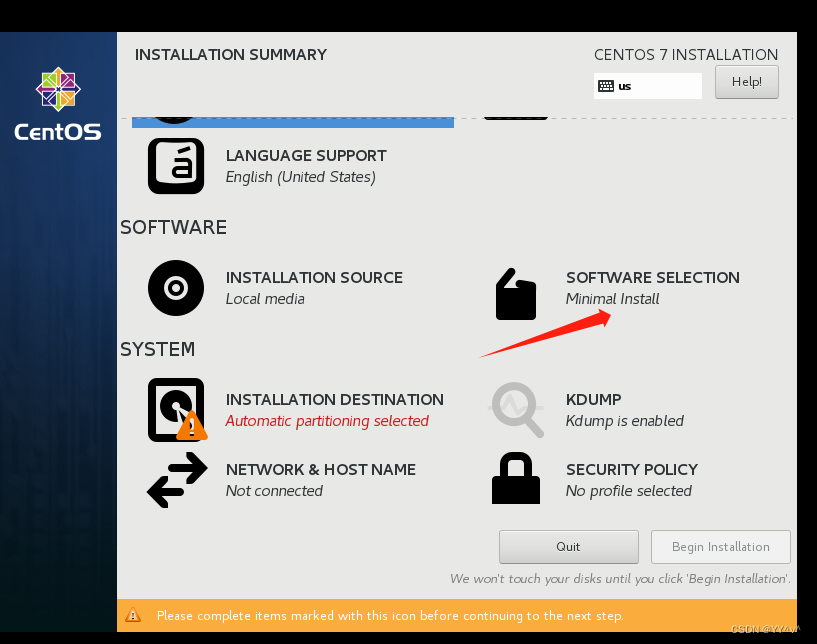Click the Installation Source disc icon
Viewport: 817px width, 644px height.
[x=176, y=288]
